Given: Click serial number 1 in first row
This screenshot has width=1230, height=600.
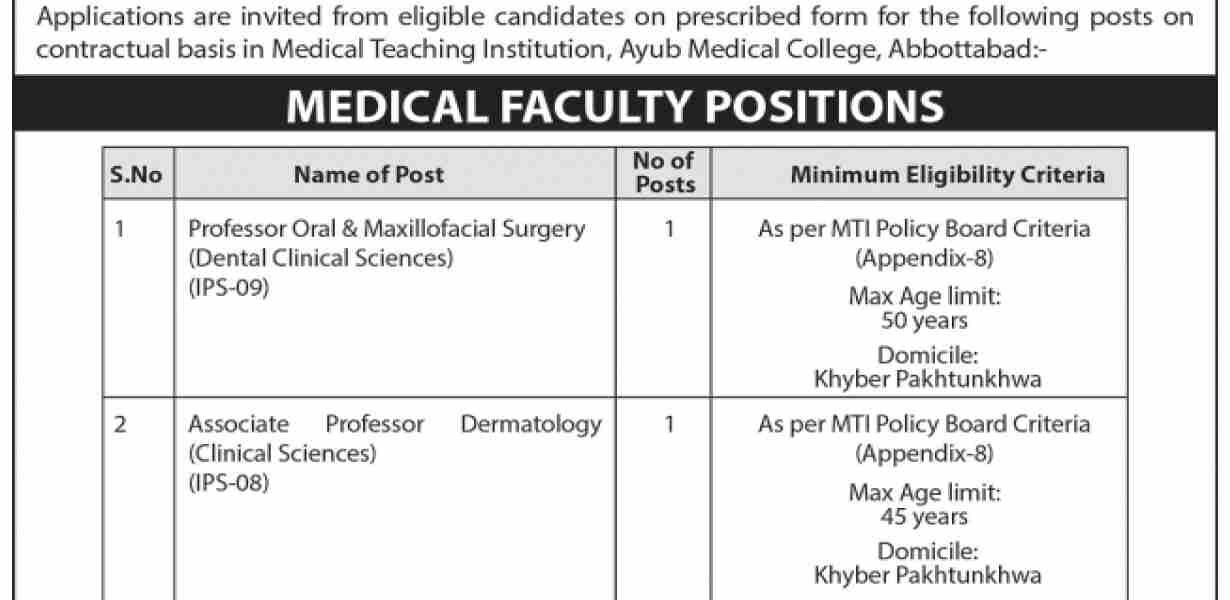Looking at the screenshot, I should (x=120, y=229).
